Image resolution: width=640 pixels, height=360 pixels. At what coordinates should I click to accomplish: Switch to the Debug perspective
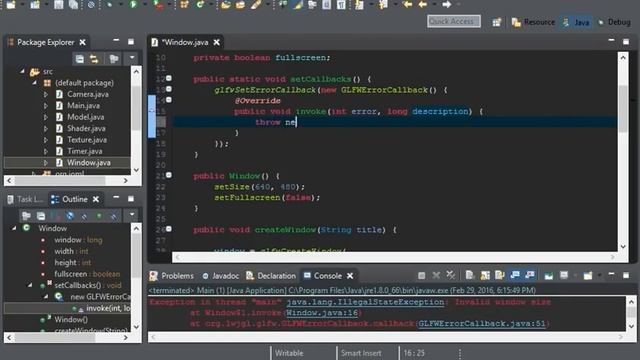coord(614,22)
